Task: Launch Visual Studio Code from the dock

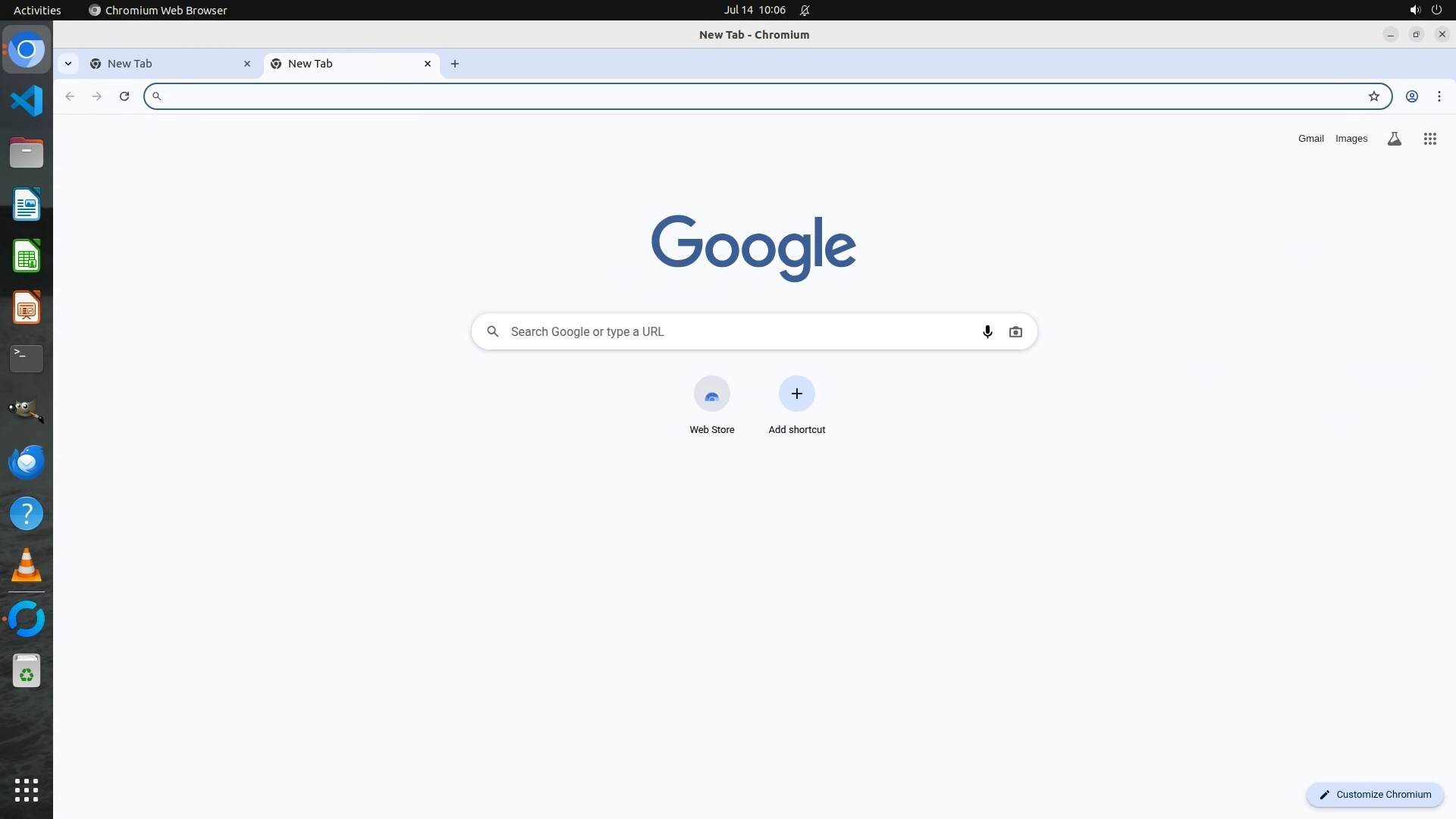Action: coord(27,101)
